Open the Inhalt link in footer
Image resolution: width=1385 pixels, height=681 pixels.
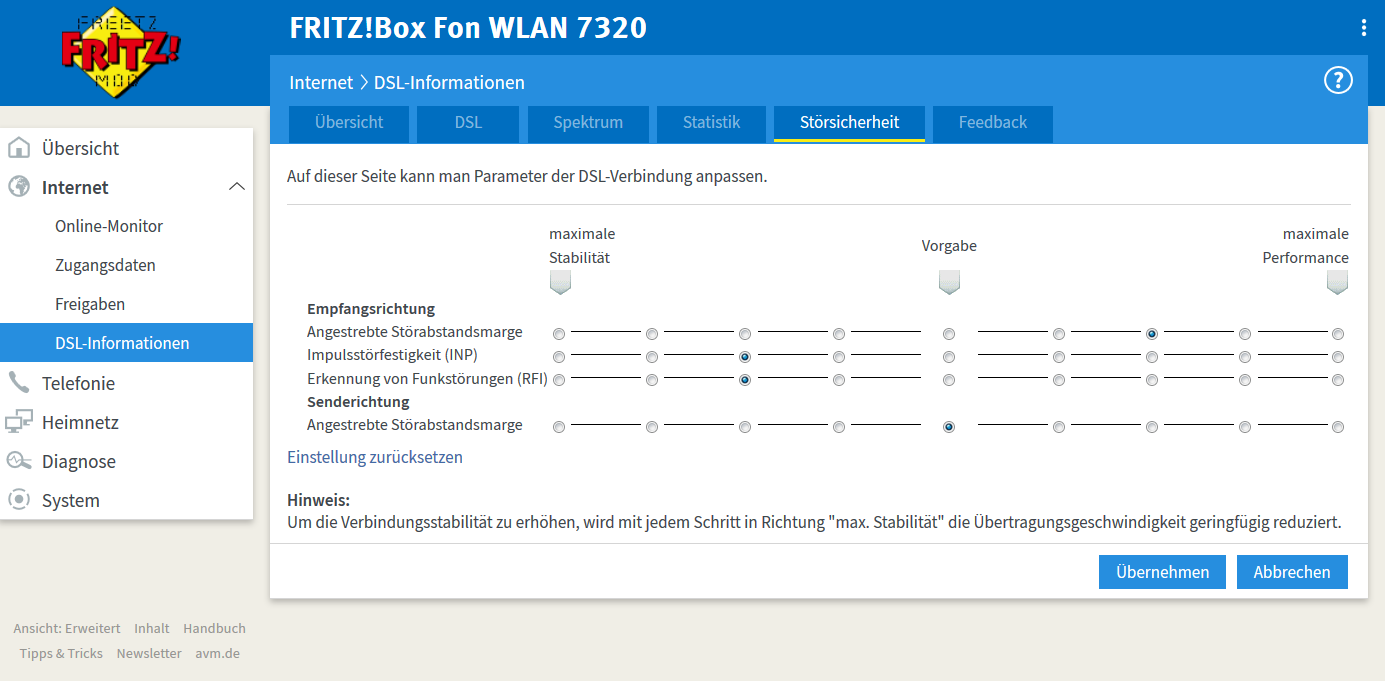[152, 629]
